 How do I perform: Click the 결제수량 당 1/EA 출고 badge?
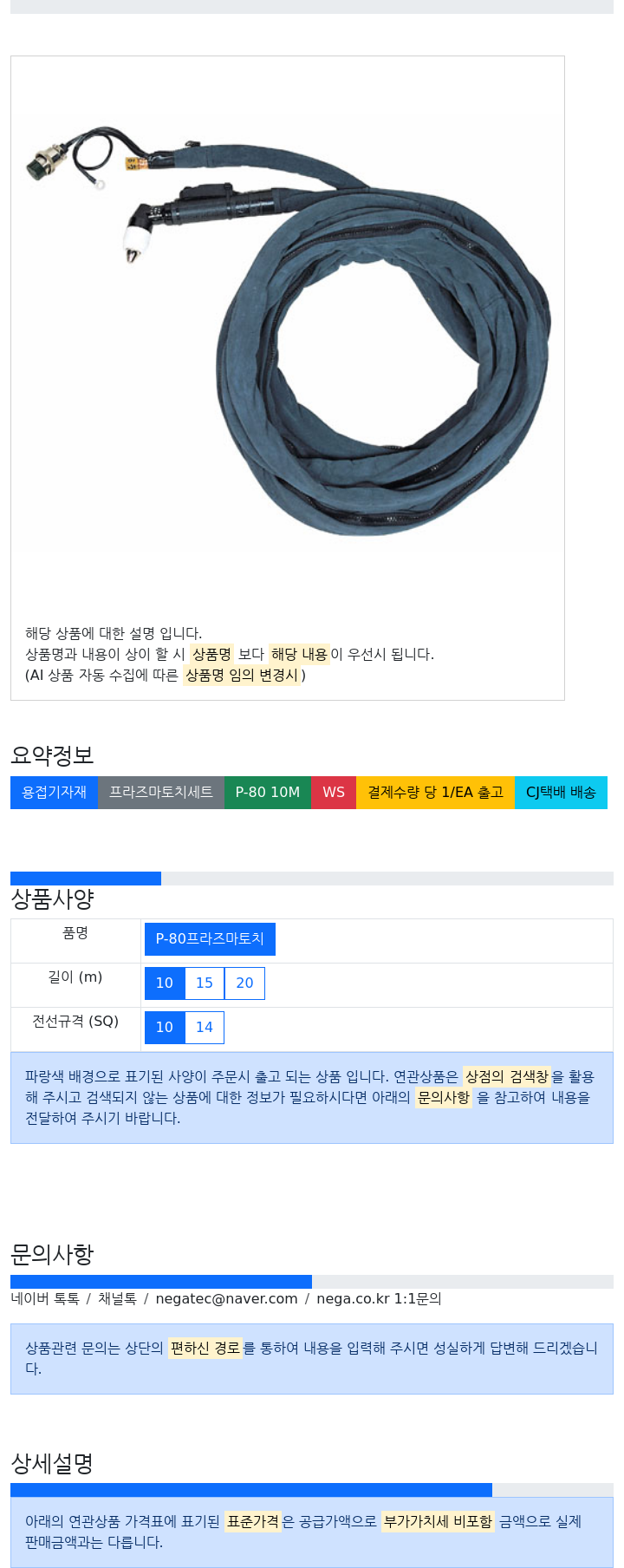point(435,792)
